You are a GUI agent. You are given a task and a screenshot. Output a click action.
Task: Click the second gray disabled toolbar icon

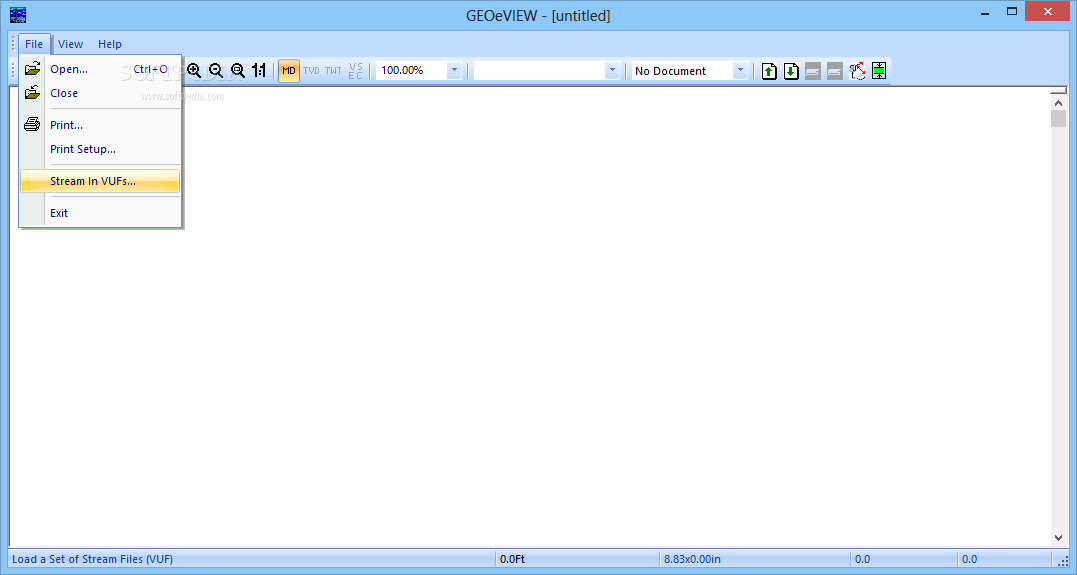pos(835,70)
